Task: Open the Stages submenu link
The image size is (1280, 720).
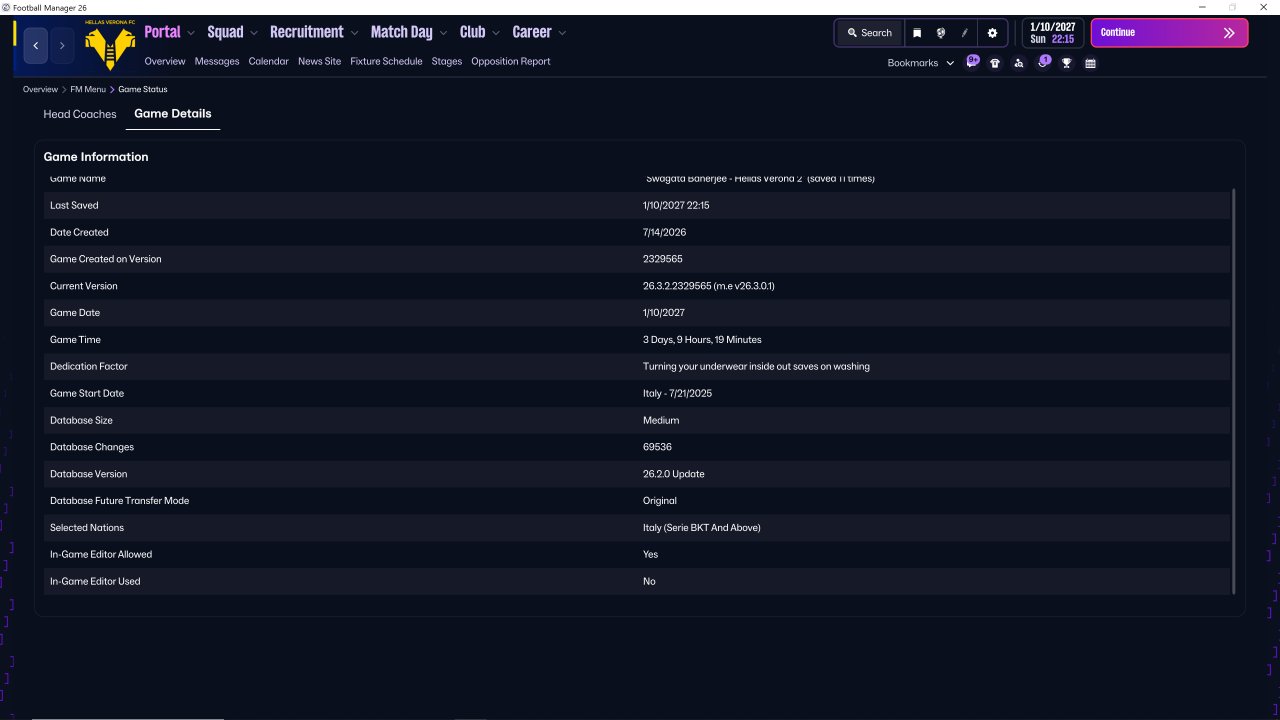Action: (447, 61)
